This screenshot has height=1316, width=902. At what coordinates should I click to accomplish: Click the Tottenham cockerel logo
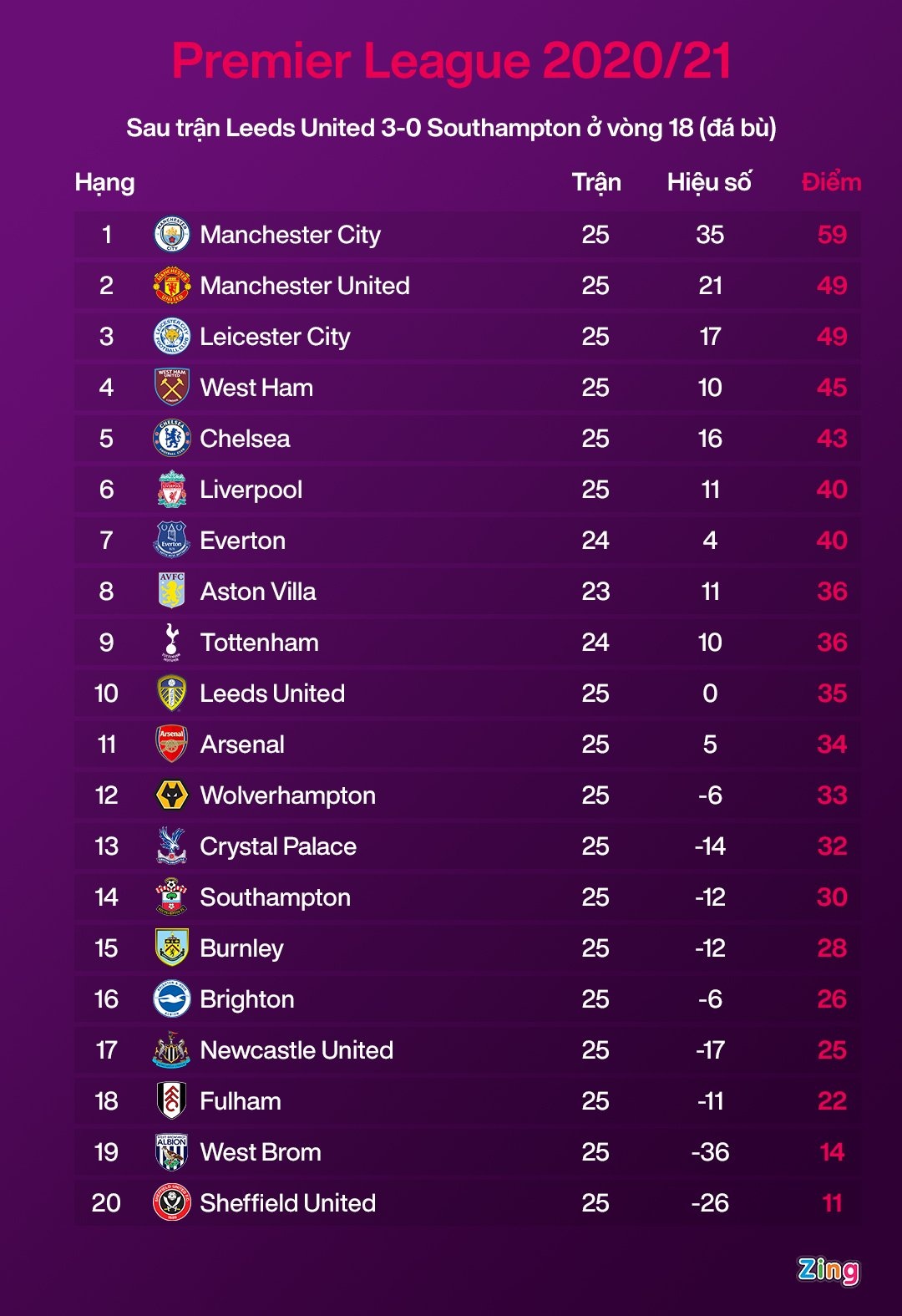[x=172, y=643]
